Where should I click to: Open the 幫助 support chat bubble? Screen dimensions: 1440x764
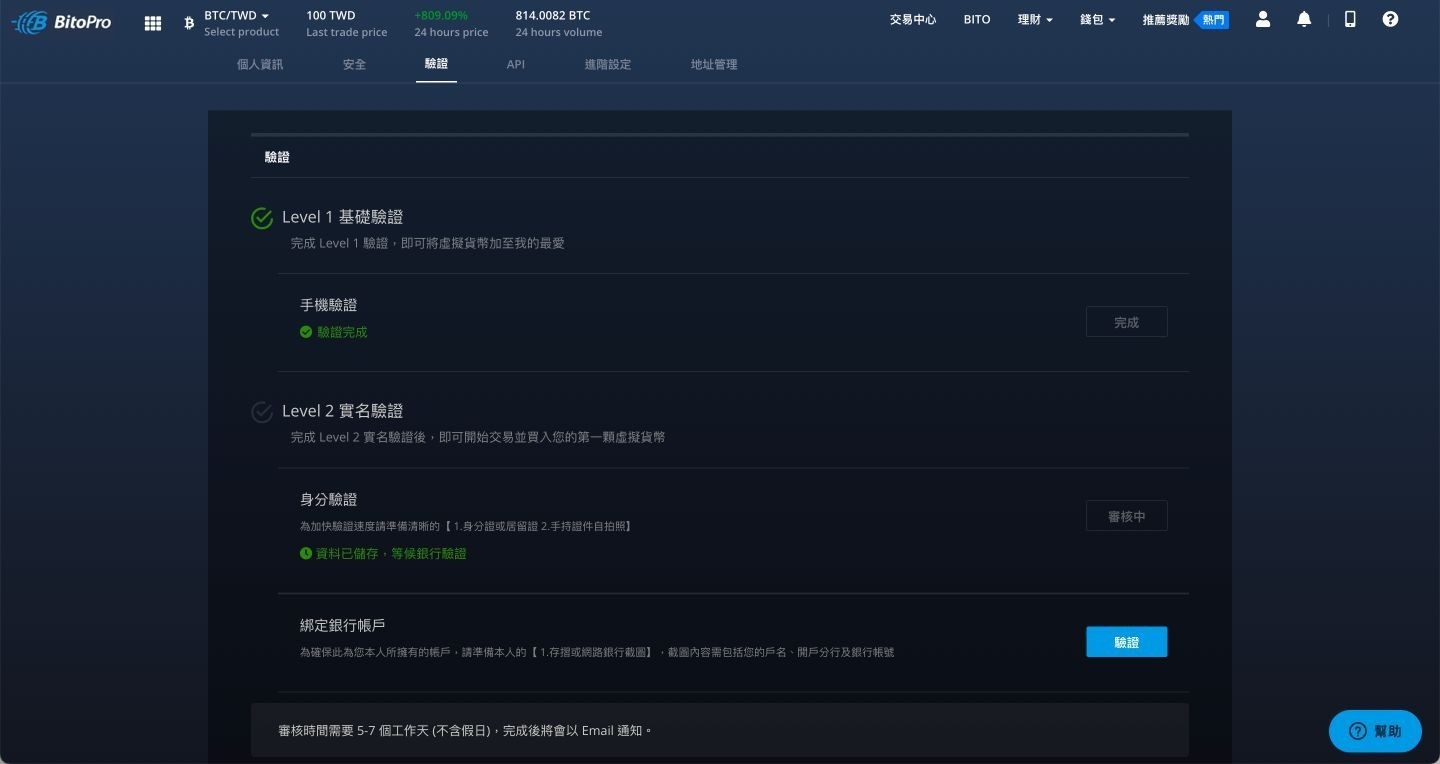point(1374,731)
